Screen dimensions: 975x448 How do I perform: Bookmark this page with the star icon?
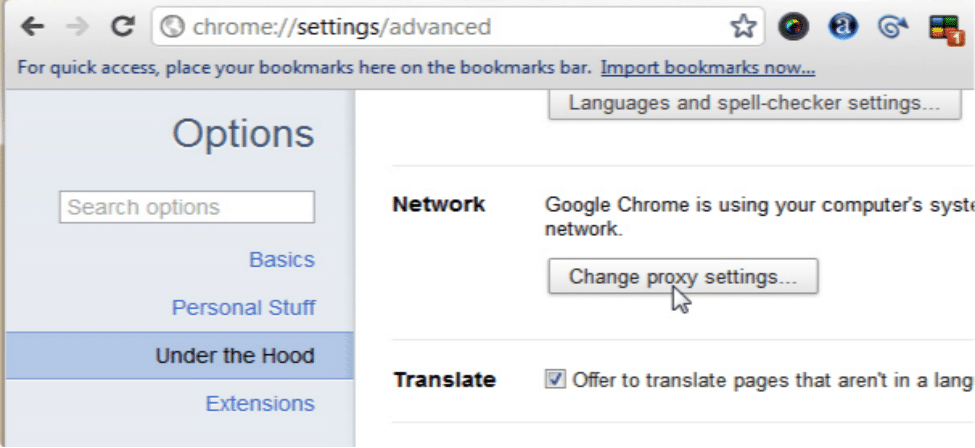743,27
